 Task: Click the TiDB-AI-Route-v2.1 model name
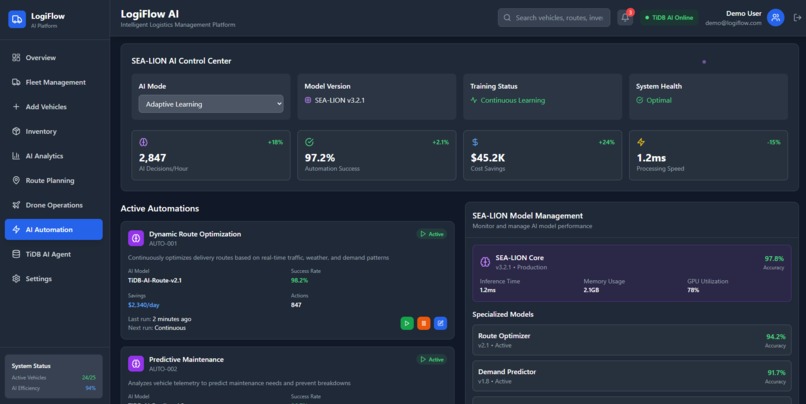point(155,281)
